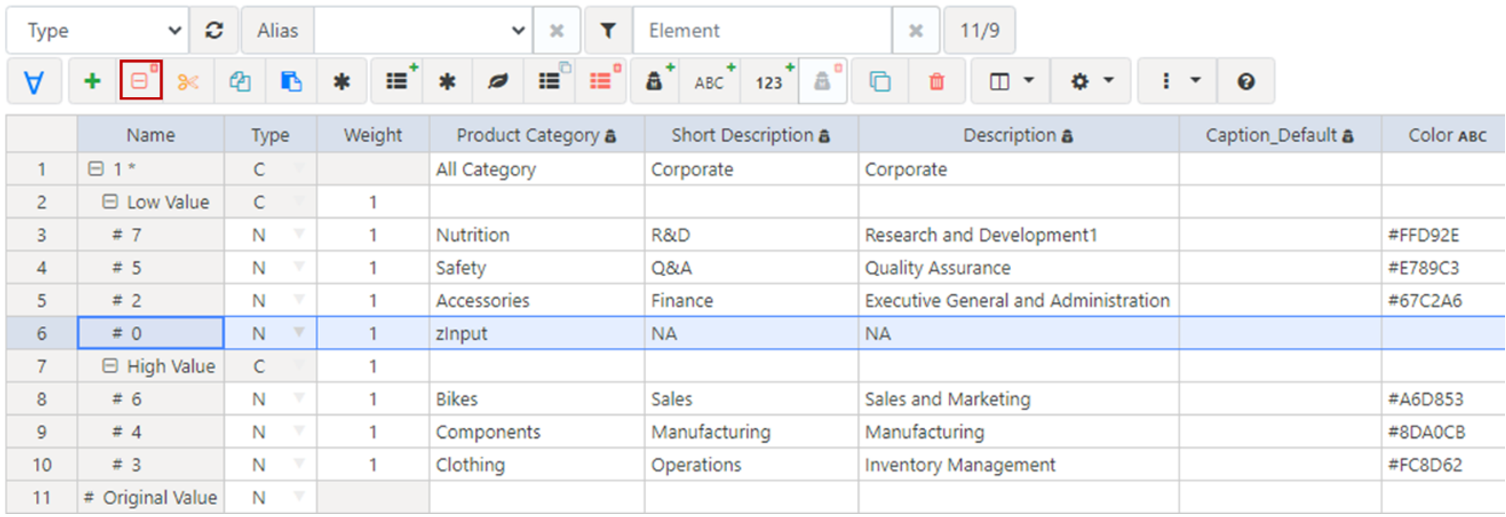
Task: Click the 'Bikes' cell
Action: (x=537, y=399)
